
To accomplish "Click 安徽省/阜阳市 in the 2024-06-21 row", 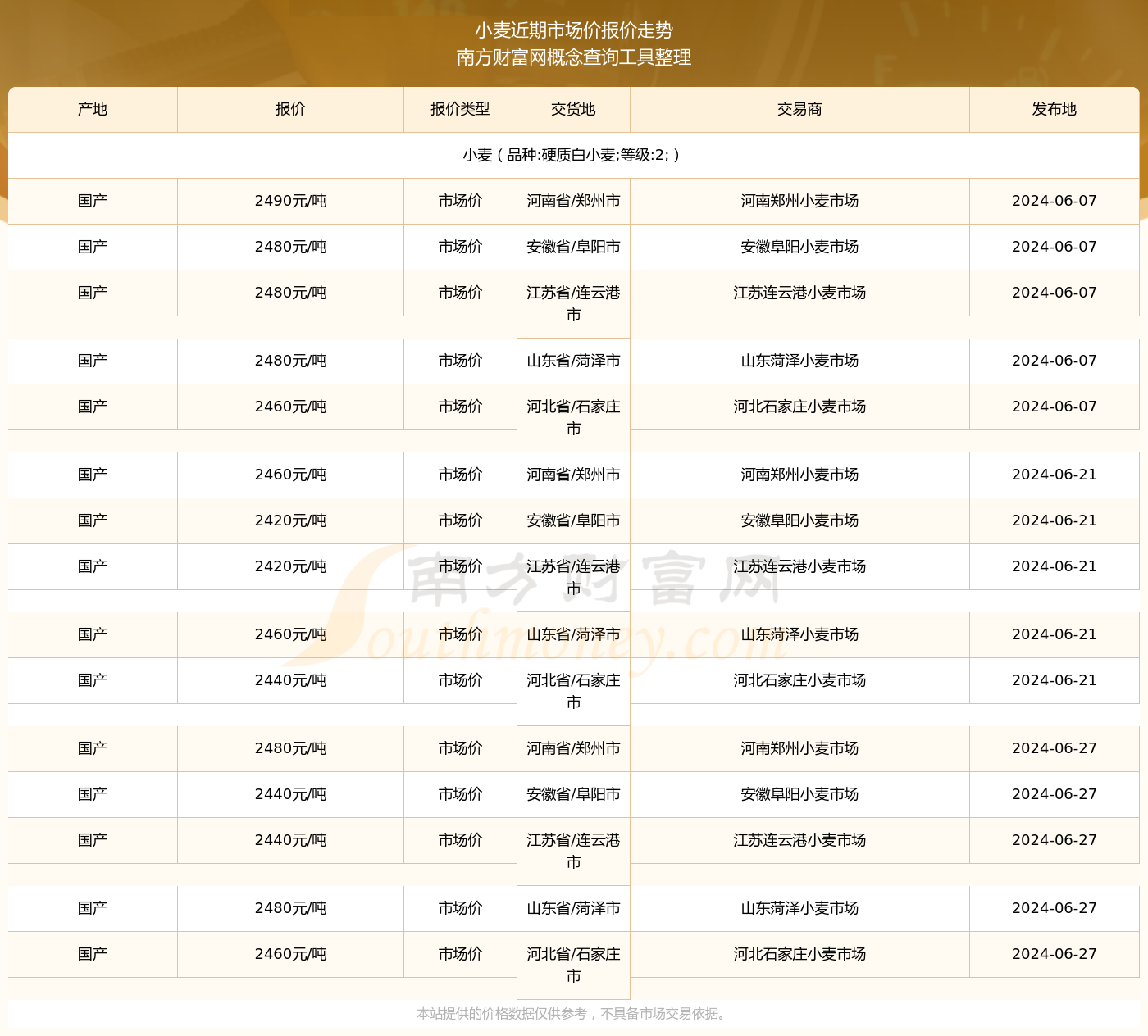I will pyautogui.click(x=573, y=520).
